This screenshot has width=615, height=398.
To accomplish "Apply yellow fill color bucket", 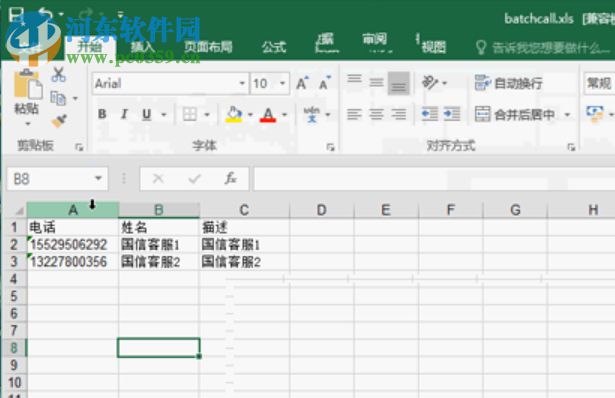I will 234,114.
